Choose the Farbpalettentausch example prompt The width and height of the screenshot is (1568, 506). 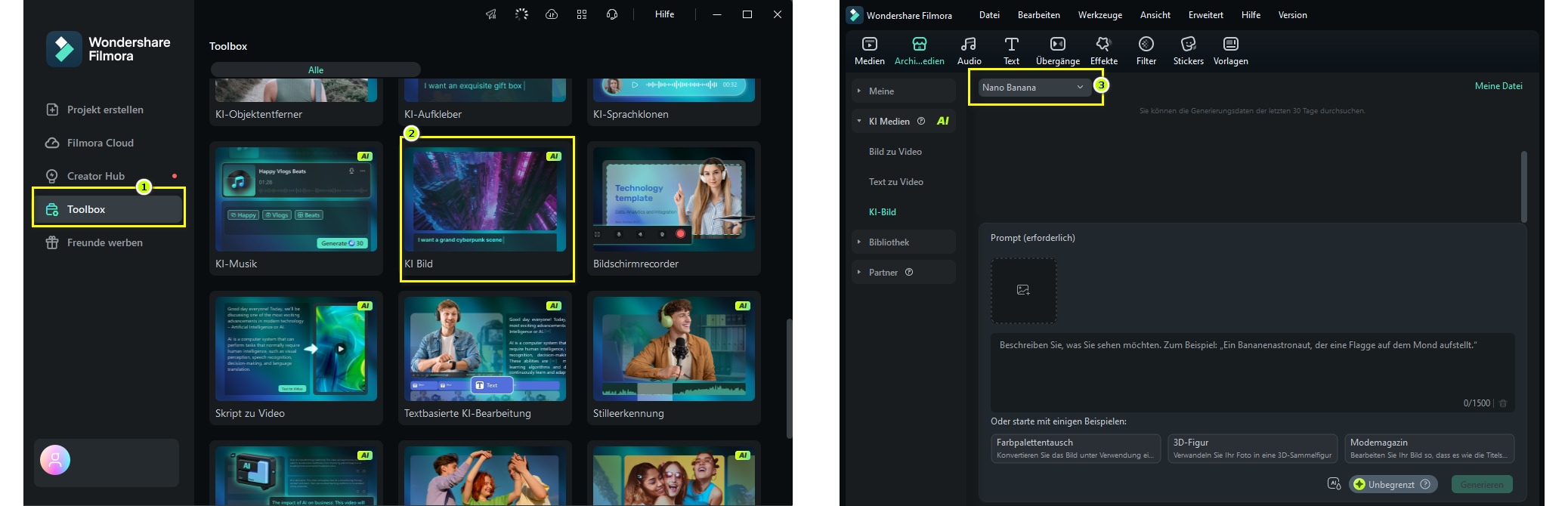1075,448
